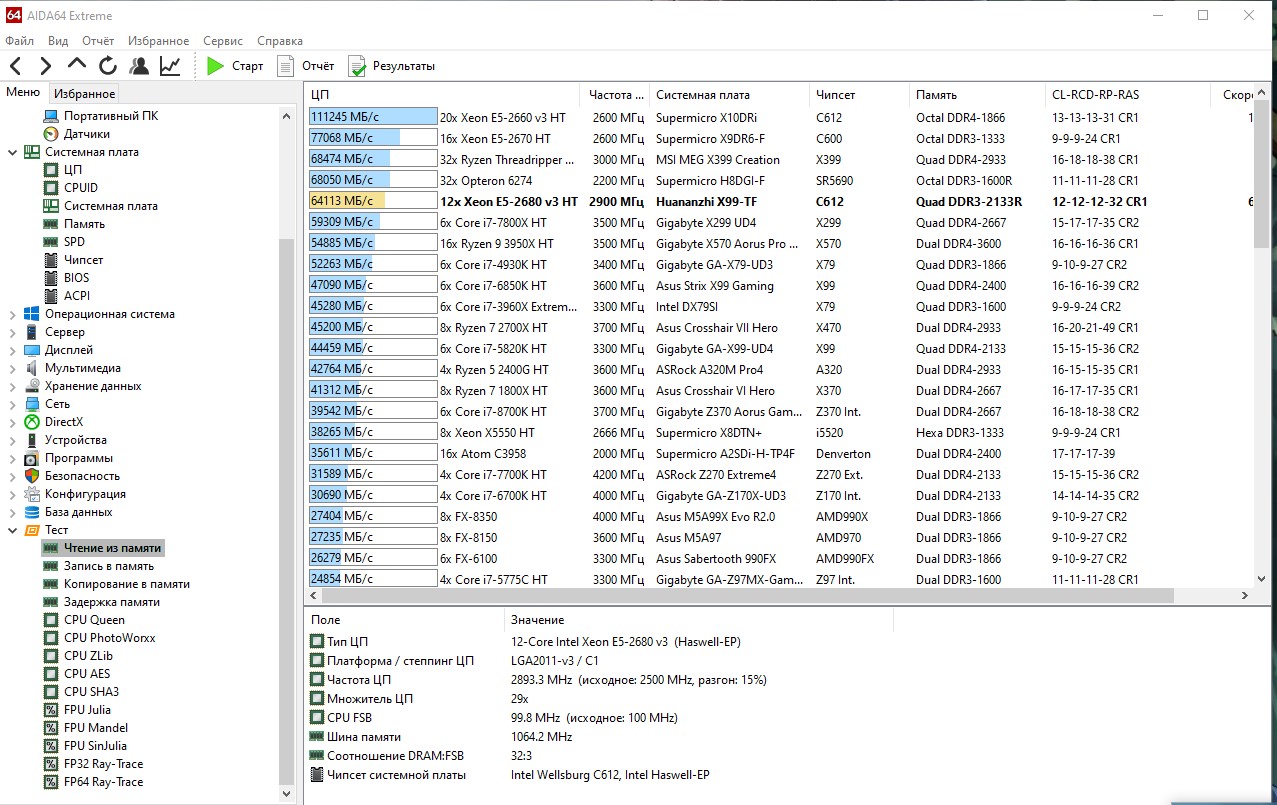Viewport: 1277px width, 805px height.
Task: Expand the Сервер tree node
Action: pyautogui.click(x=13, y=332)
